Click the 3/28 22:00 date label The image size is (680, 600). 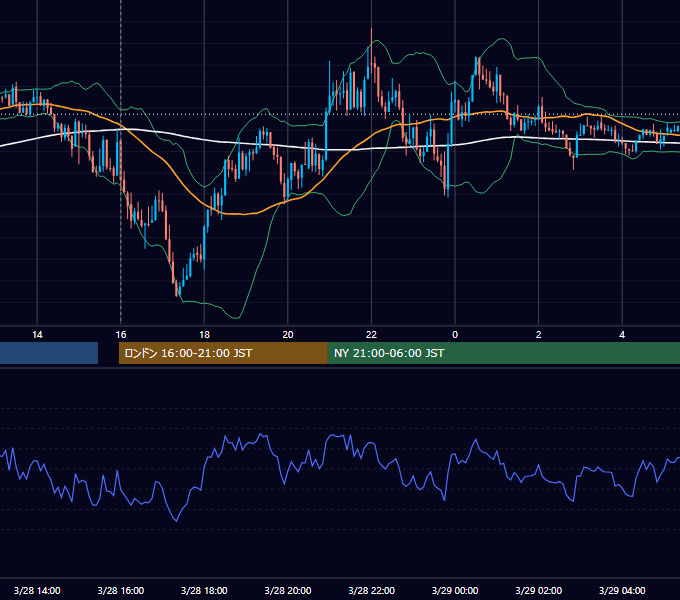point(371,590)
